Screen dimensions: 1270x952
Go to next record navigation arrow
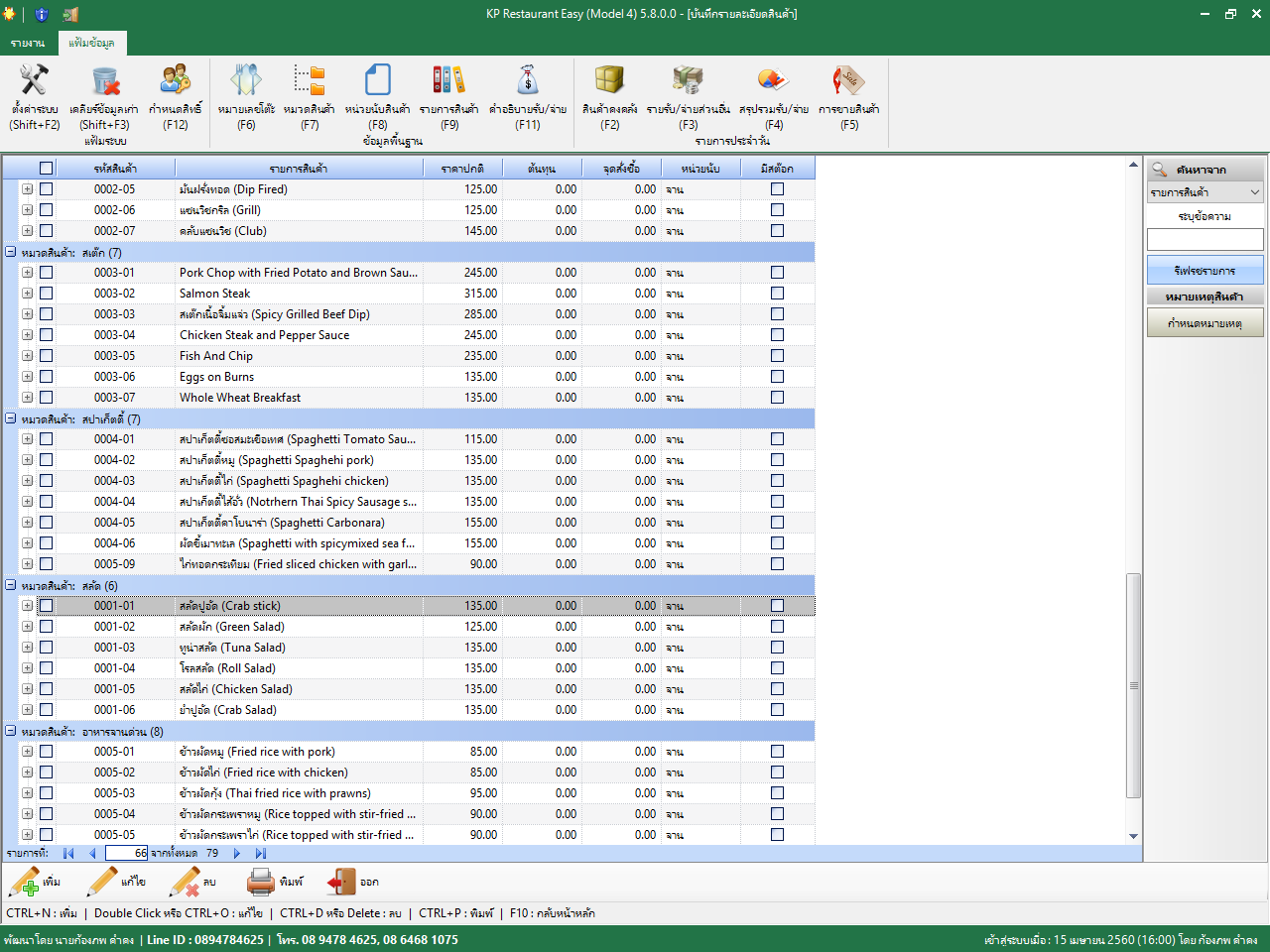point(237,853)
